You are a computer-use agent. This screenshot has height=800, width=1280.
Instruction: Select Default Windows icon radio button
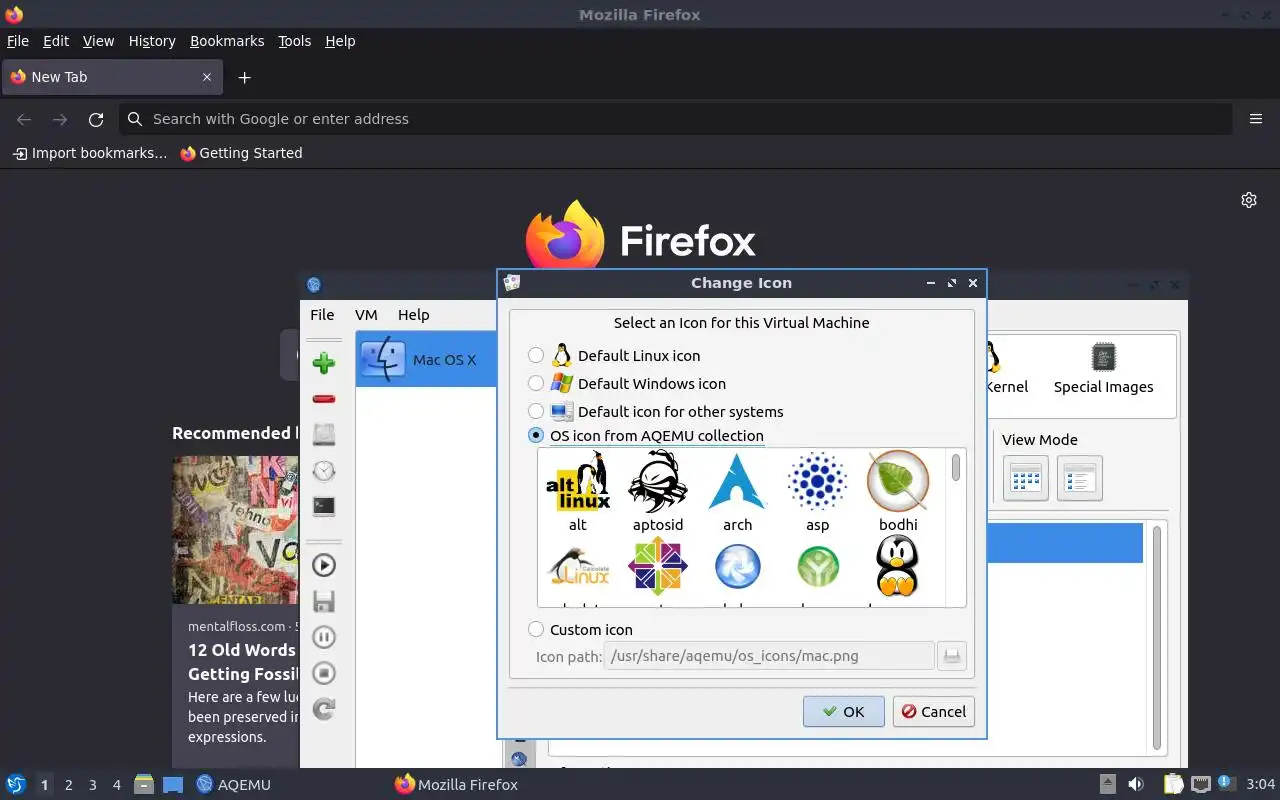(536, 383)
